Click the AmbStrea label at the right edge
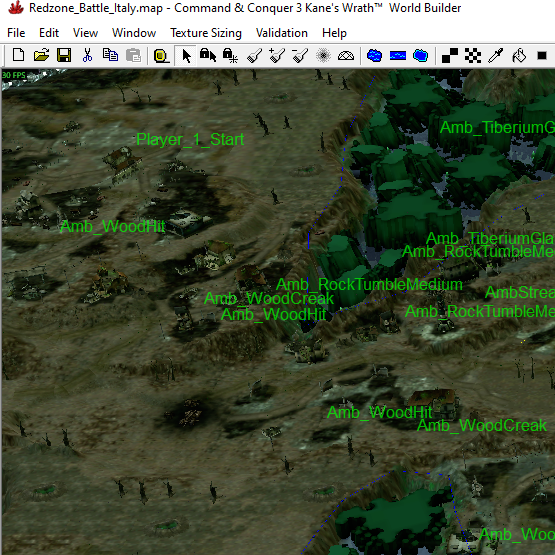The width and height of the screenshot is (555, 555). click(x=520, y=293)
